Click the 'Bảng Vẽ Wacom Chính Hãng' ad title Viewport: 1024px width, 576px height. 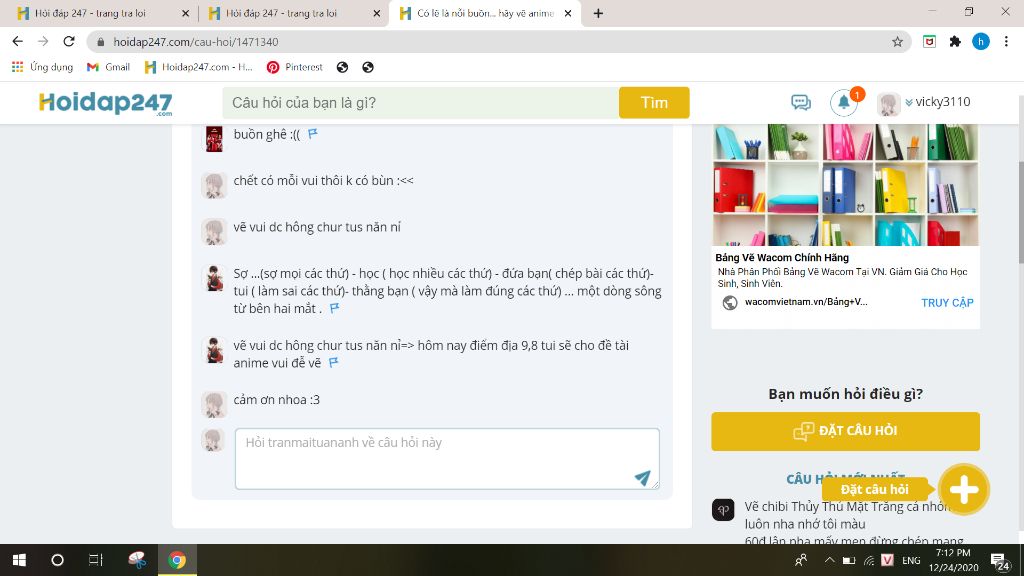(x=782, y=257)
